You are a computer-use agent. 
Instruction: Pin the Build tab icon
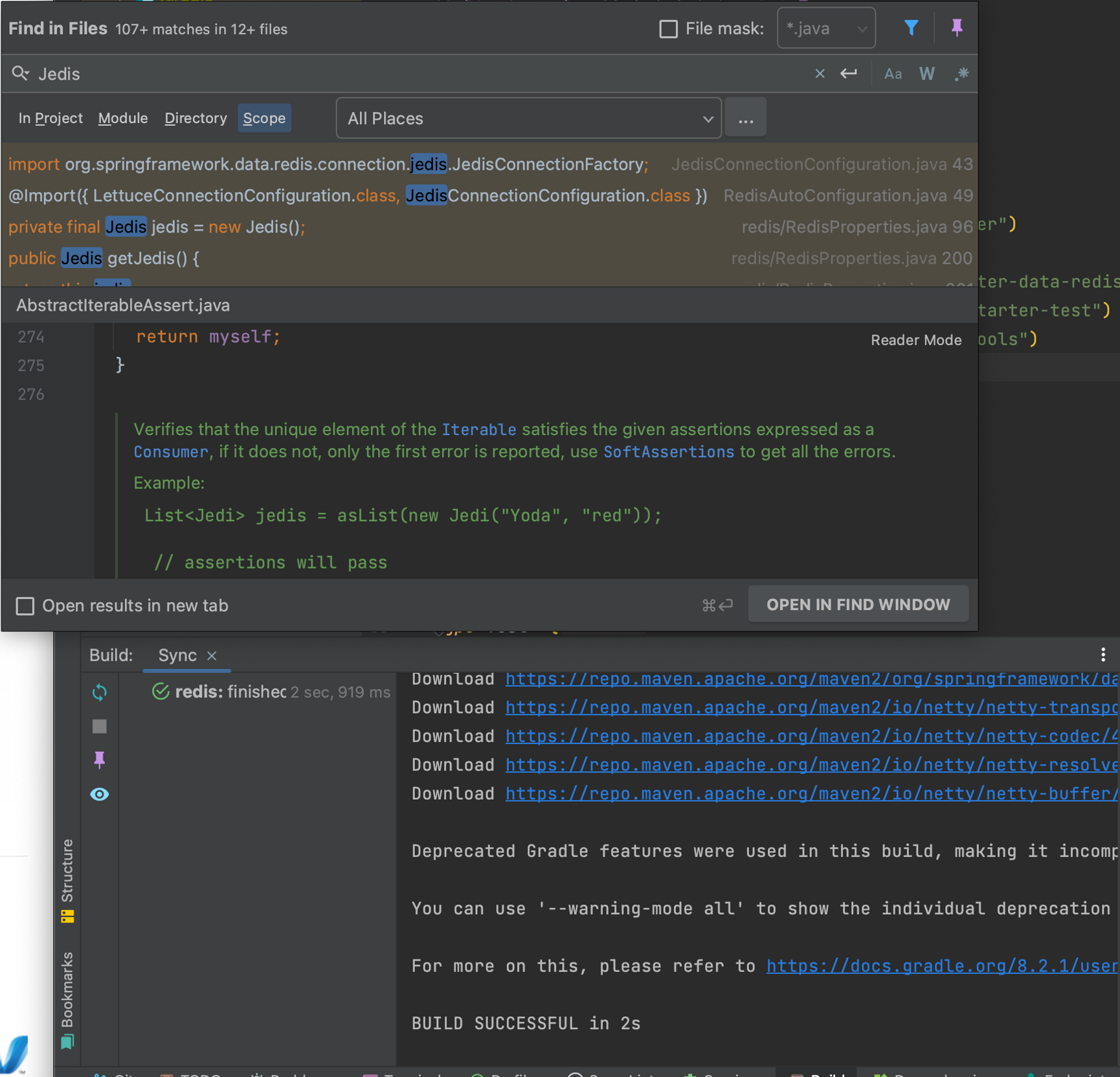[x=99, y=760]
